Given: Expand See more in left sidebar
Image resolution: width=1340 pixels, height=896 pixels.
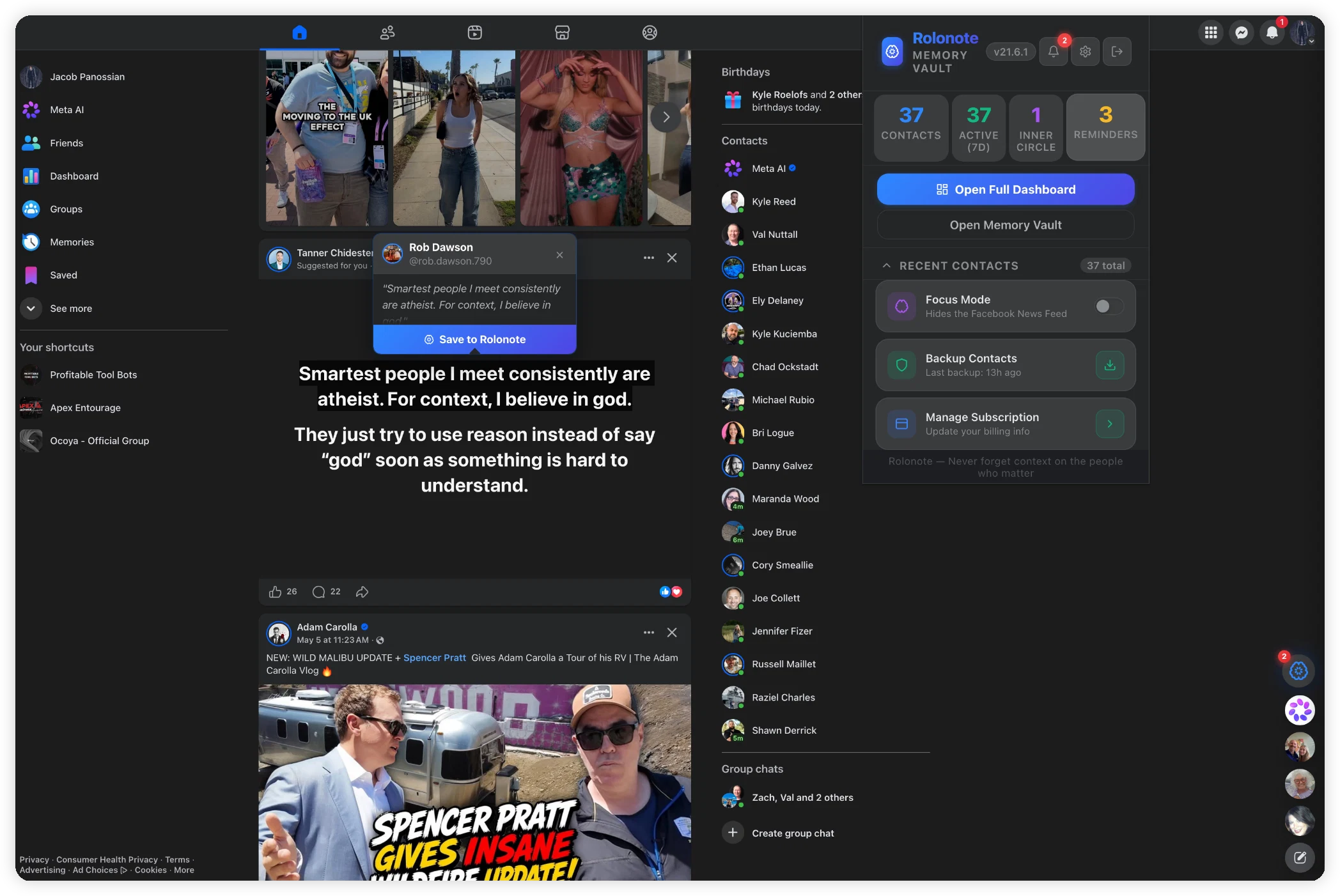Looking at the screenshot, I should pyautogui.click(x=71, y=309).
